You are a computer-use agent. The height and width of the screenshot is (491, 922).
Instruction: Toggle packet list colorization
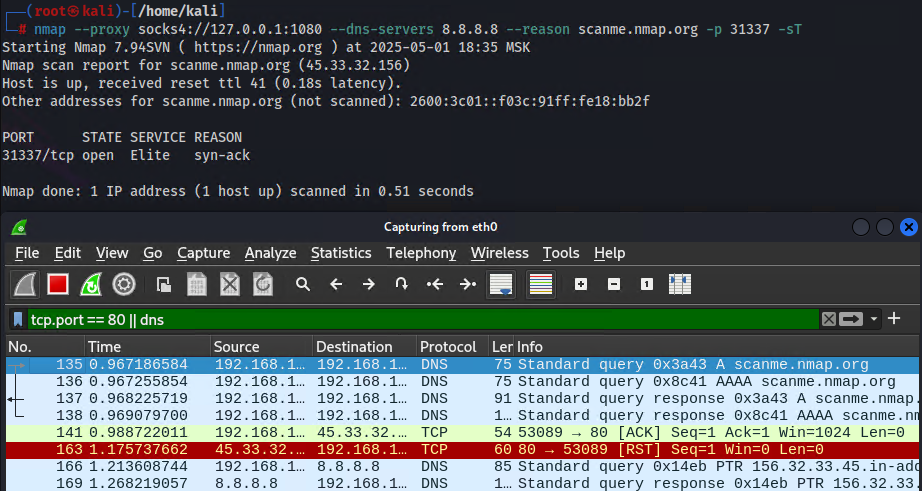point(541,284)
